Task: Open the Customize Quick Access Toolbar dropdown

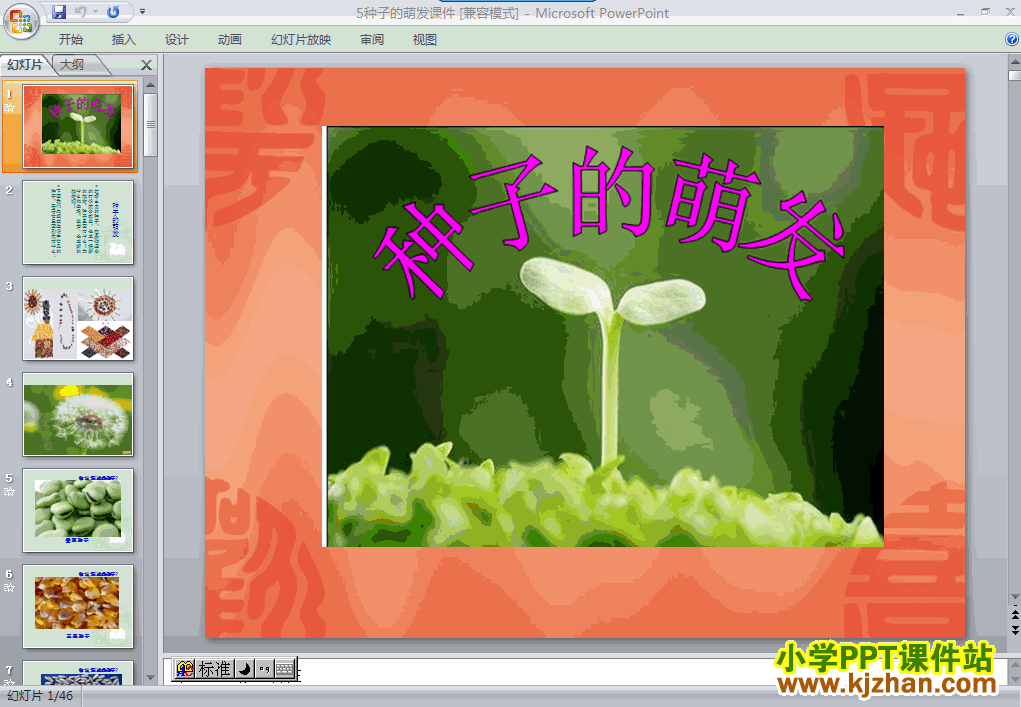Action: click(x=143, y=12)
